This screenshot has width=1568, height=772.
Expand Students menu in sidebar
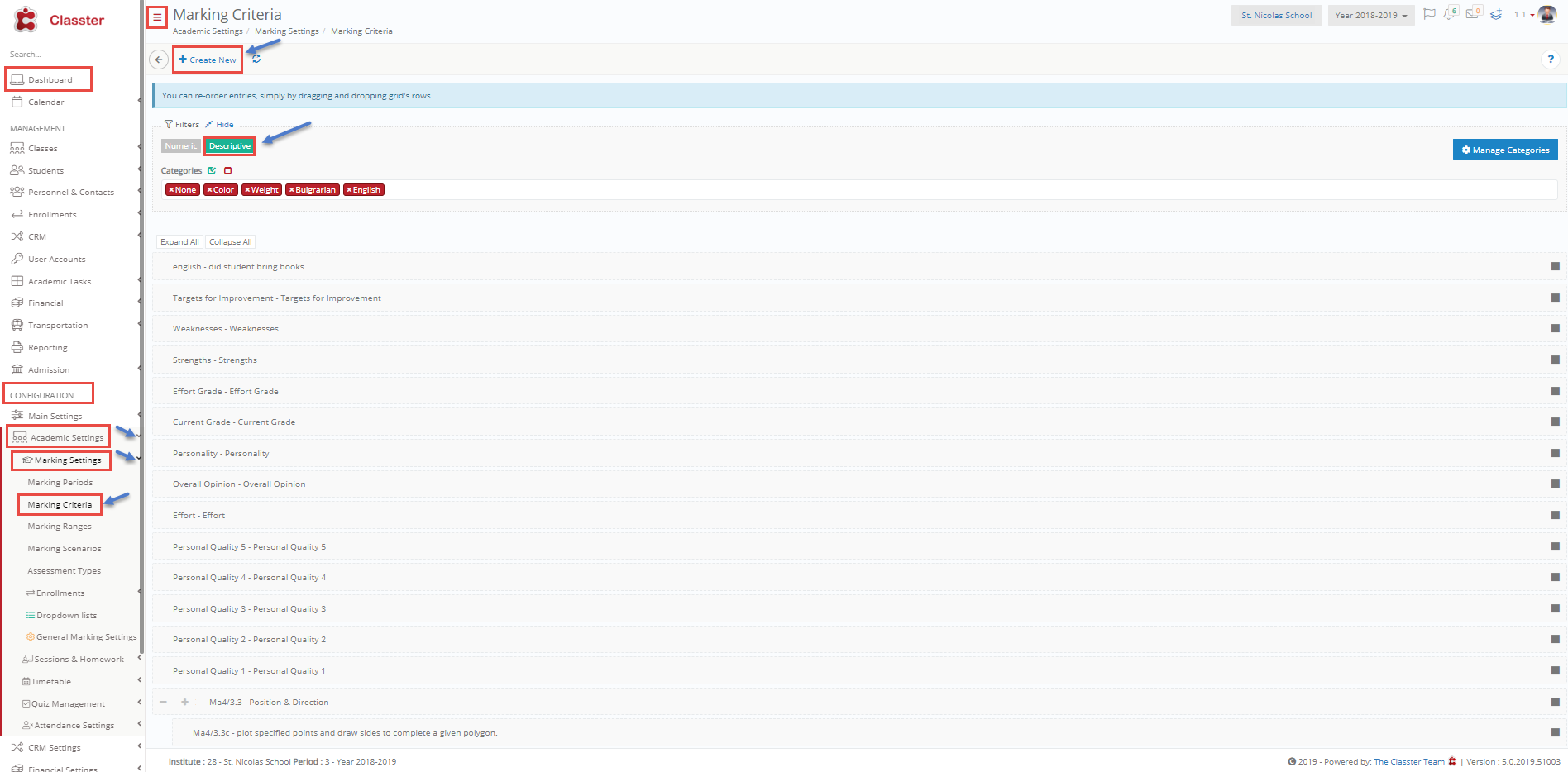tap(45, 170)
